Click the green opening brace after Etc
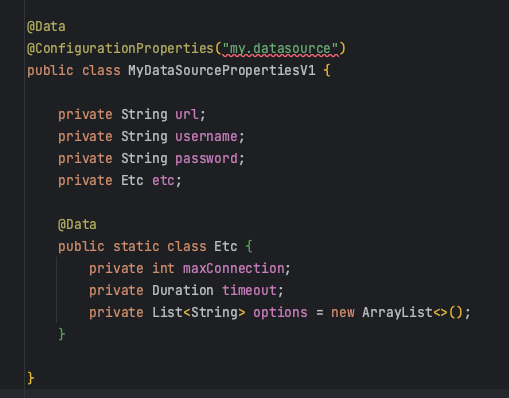 point(249,247)
